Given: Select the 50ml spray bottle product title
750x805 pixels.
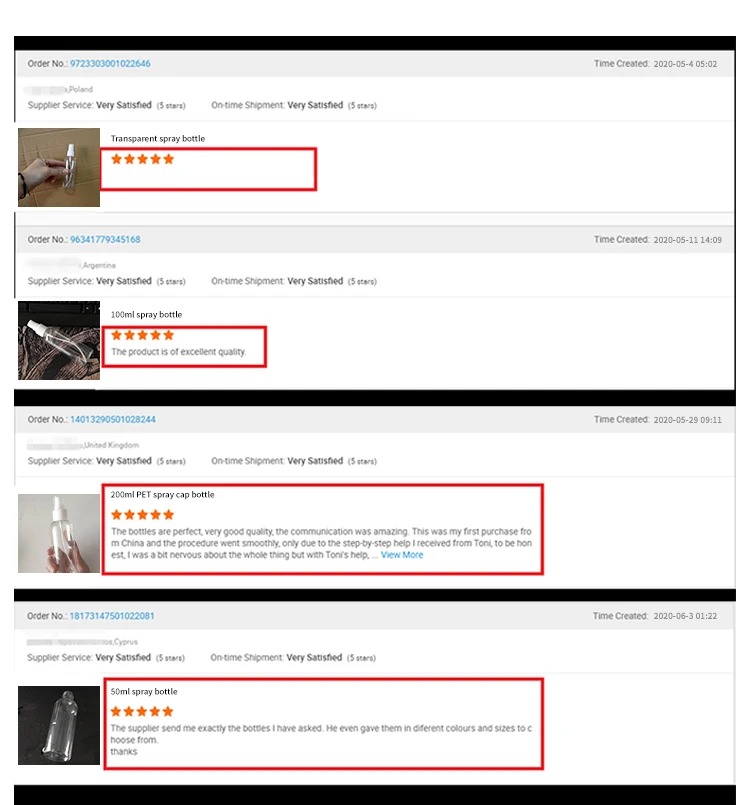Looking at the screenshot, I should pos(144,692).
